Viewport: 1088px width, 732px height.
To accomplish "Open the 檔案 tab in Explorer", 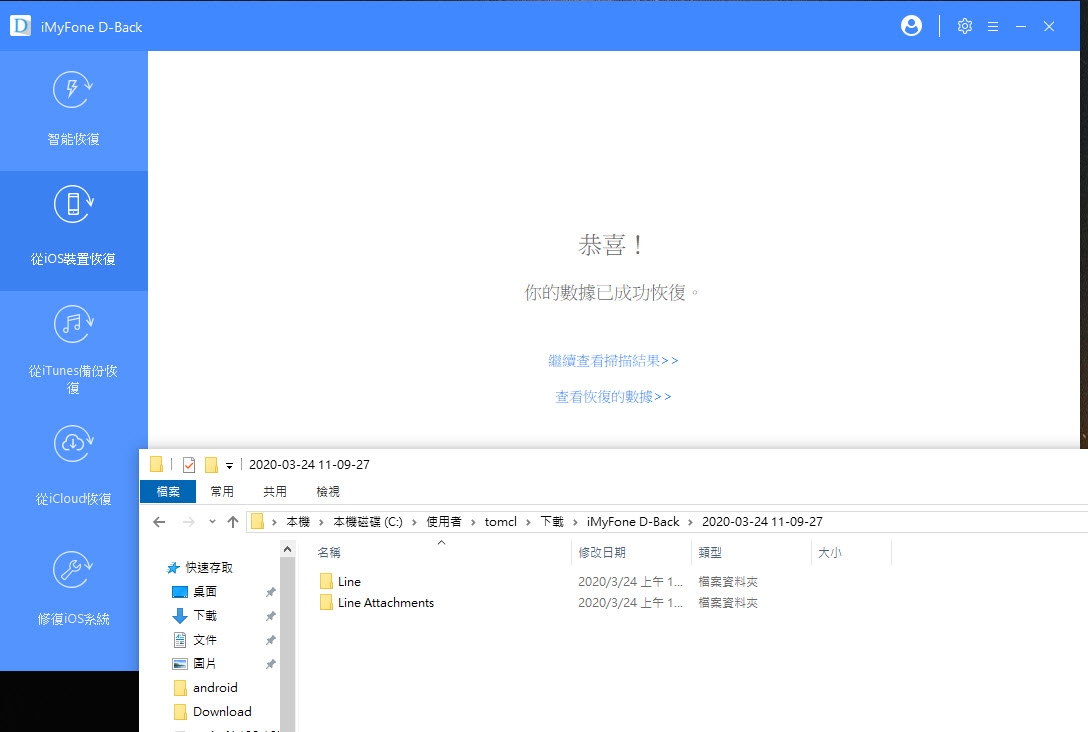I will (x=168, y=491).
